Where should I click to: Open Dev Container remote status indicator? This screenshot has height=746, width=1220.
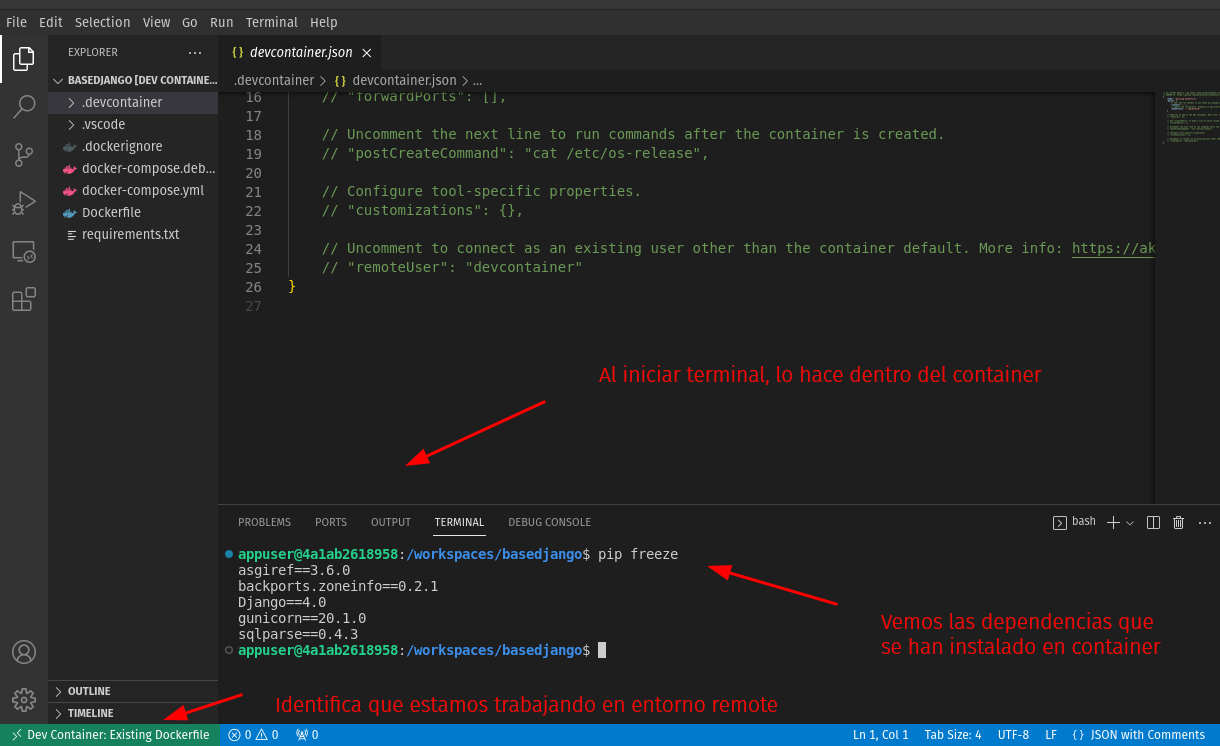click(109, 735)
